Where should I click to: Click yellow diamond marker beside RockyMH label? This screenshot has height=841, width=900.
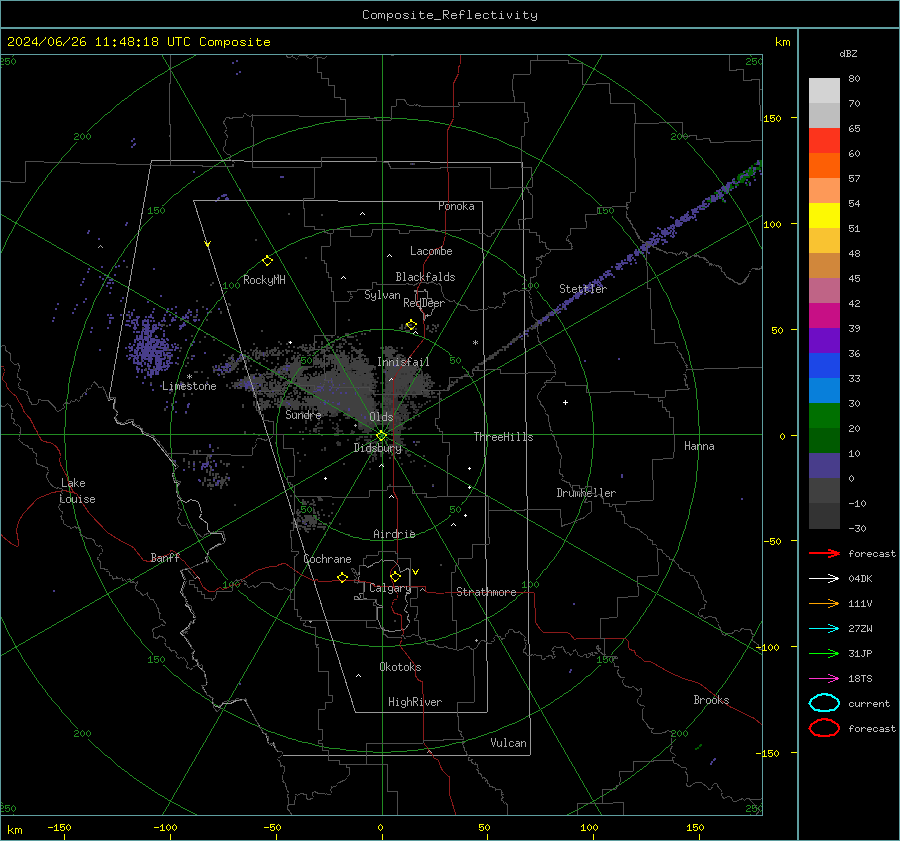[x=267, y=261]
